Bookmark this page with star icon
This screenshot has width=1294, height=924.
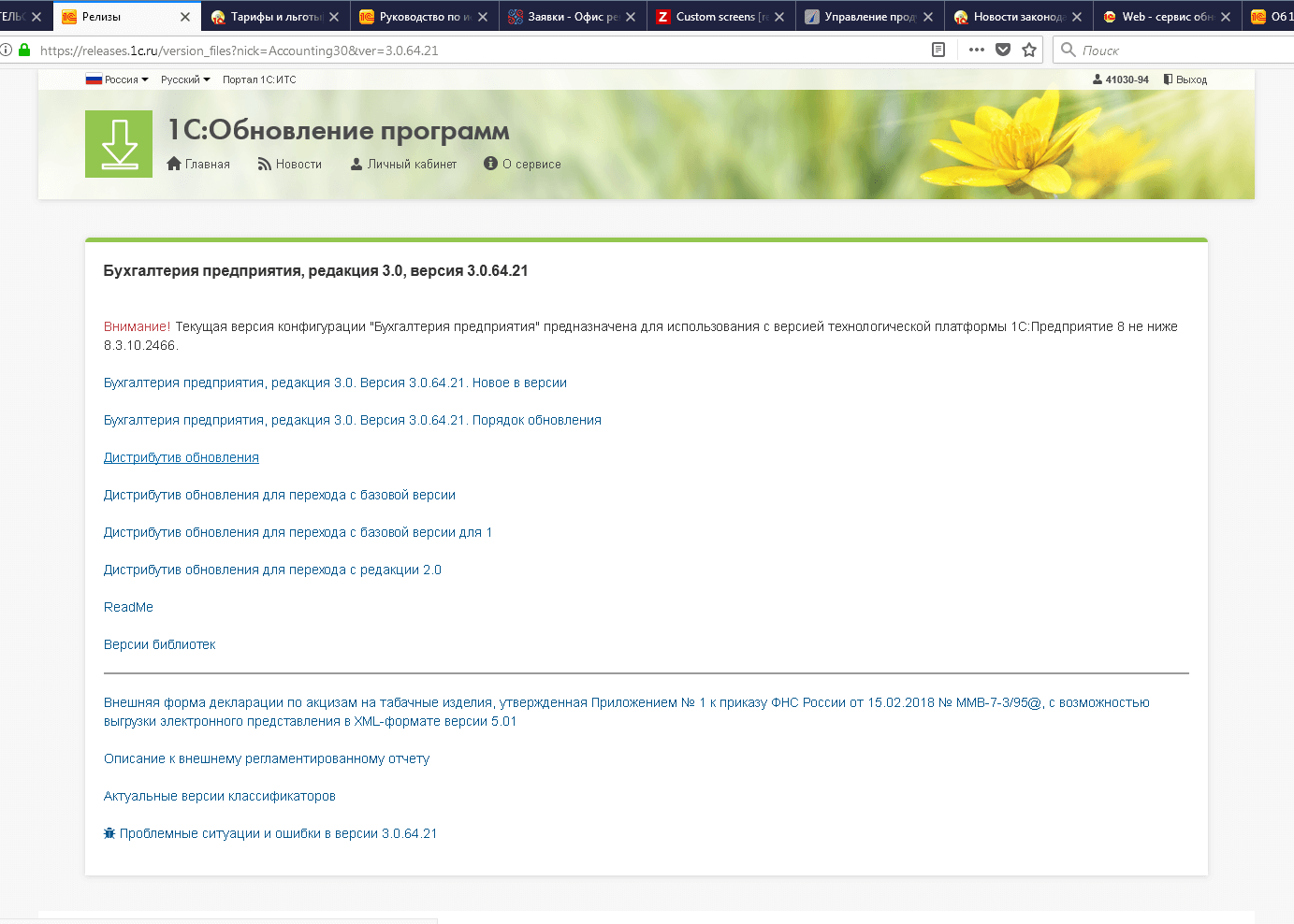1029,50
